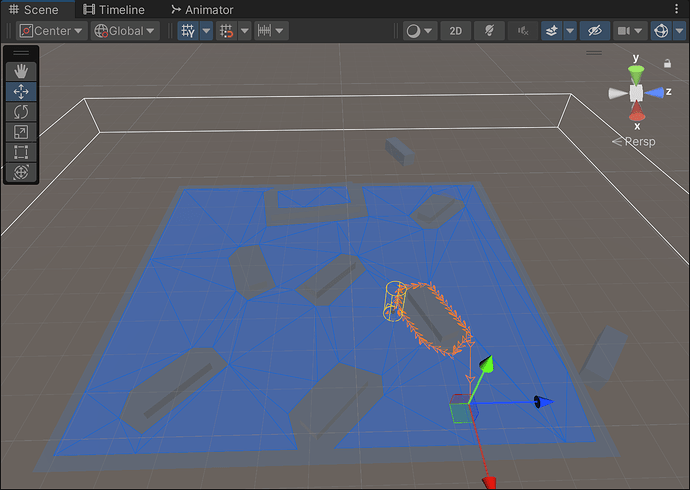This screenshot has width=690, height=490.
Task: Open the Center pivot dropdown
Action: (51, 31)
